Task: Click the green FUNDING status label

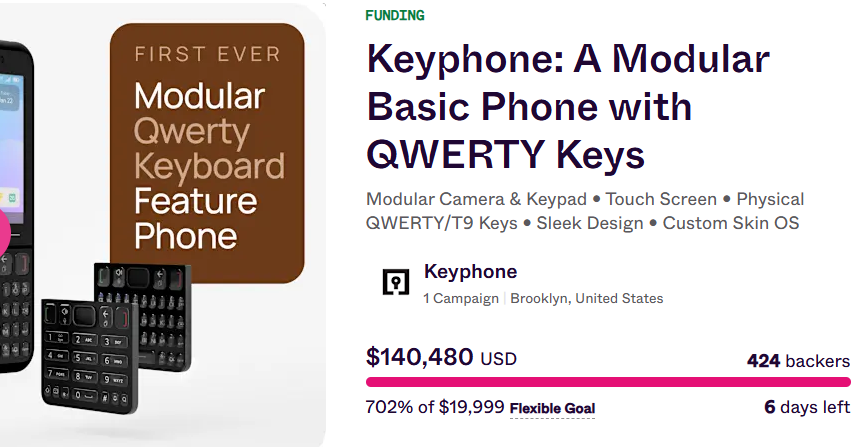Action: [x=395, y=15]
